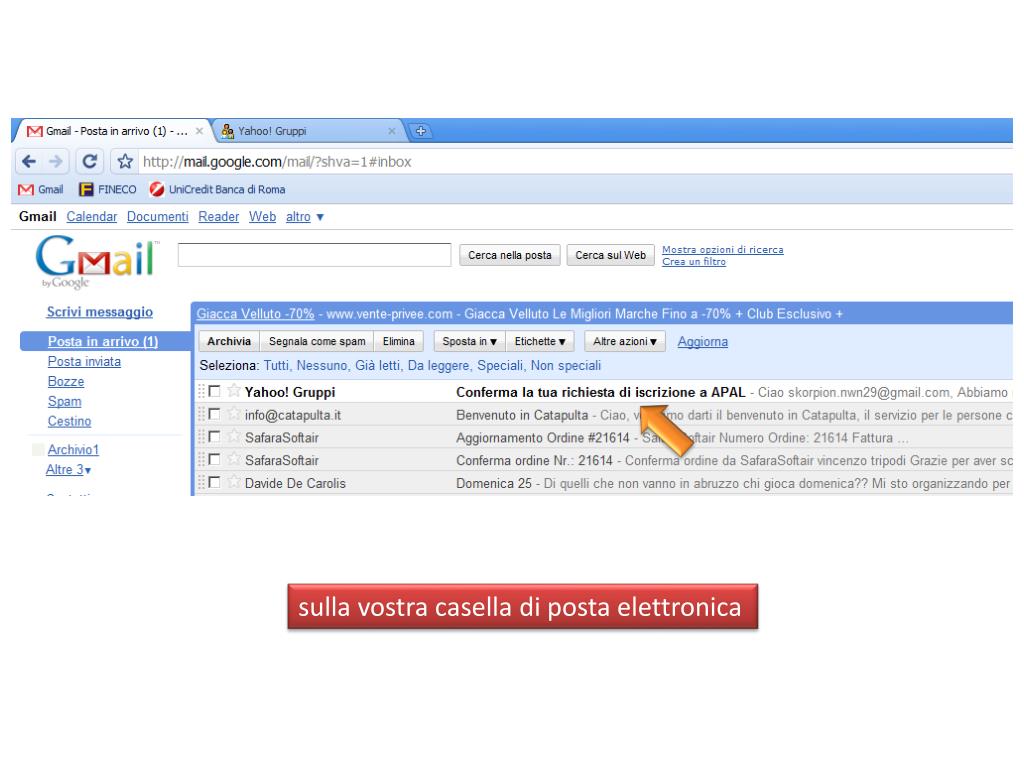1024x768 pixels.
Task: Click Scrivi messaggio to compose
Action: coord(100,312)
